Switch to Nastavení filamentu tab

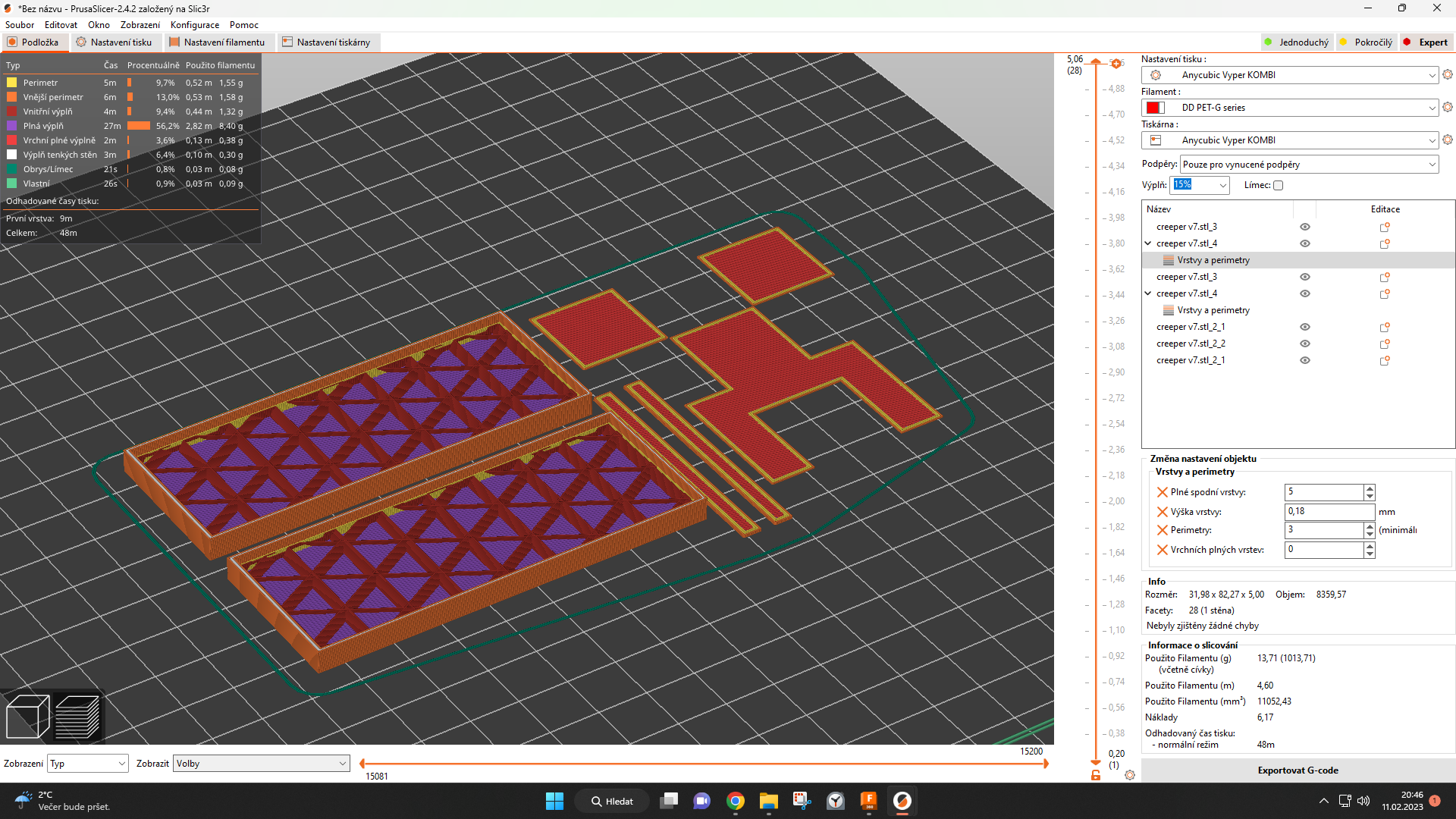pyautogui.click(x=218, y=42)
